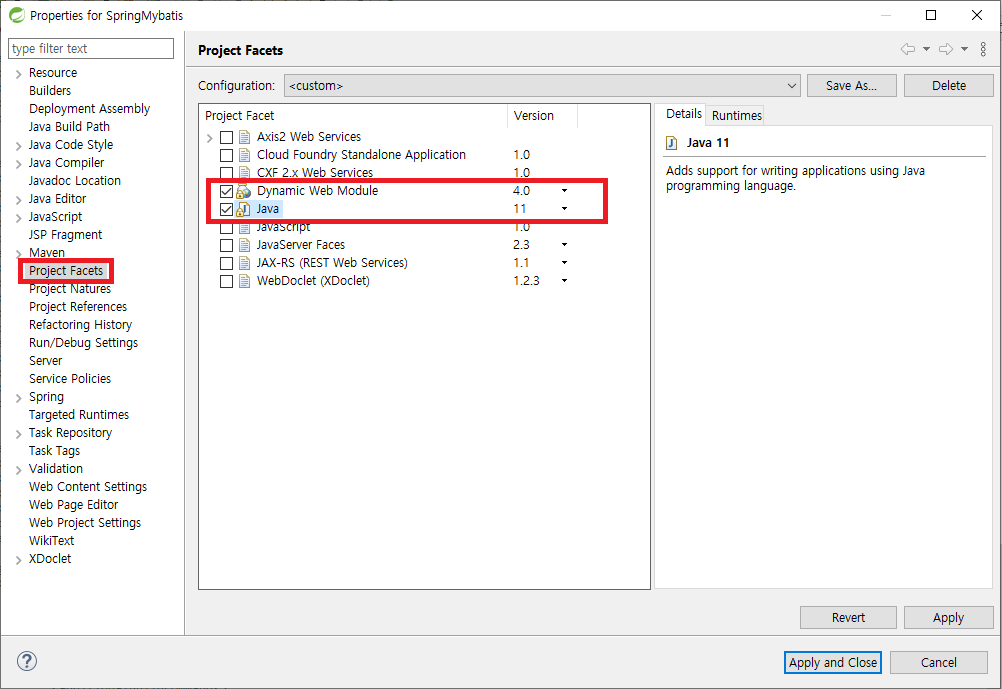Open back history dropdown arrow

pos(926,49)
